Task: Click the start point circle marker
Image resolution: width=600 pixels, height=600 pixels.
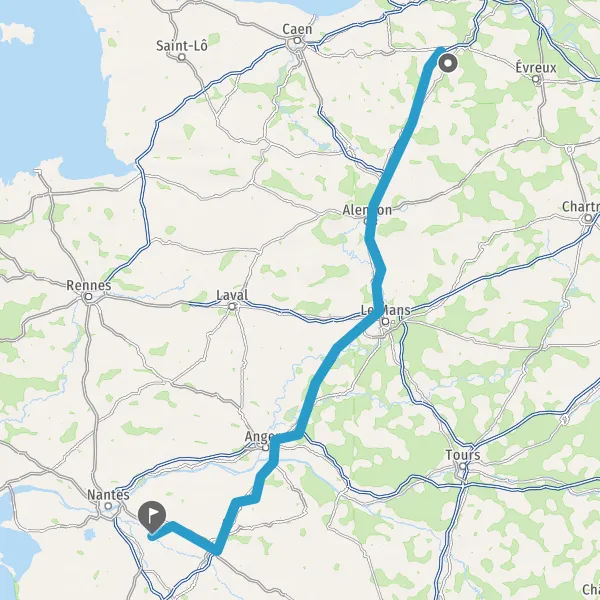Action: (447, 63)
